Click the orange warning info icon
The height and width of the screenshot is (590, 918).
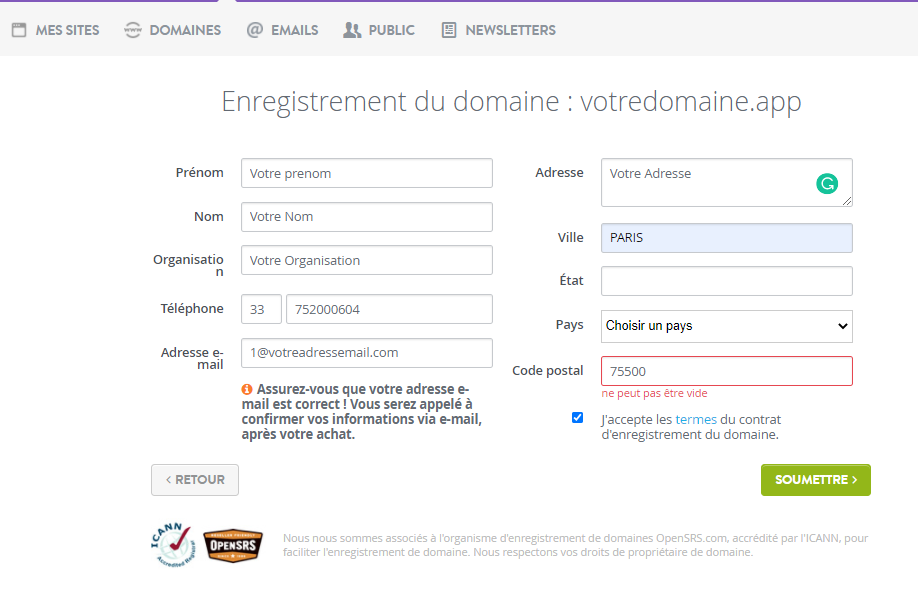pyautogui.click(x=247, y=389)
